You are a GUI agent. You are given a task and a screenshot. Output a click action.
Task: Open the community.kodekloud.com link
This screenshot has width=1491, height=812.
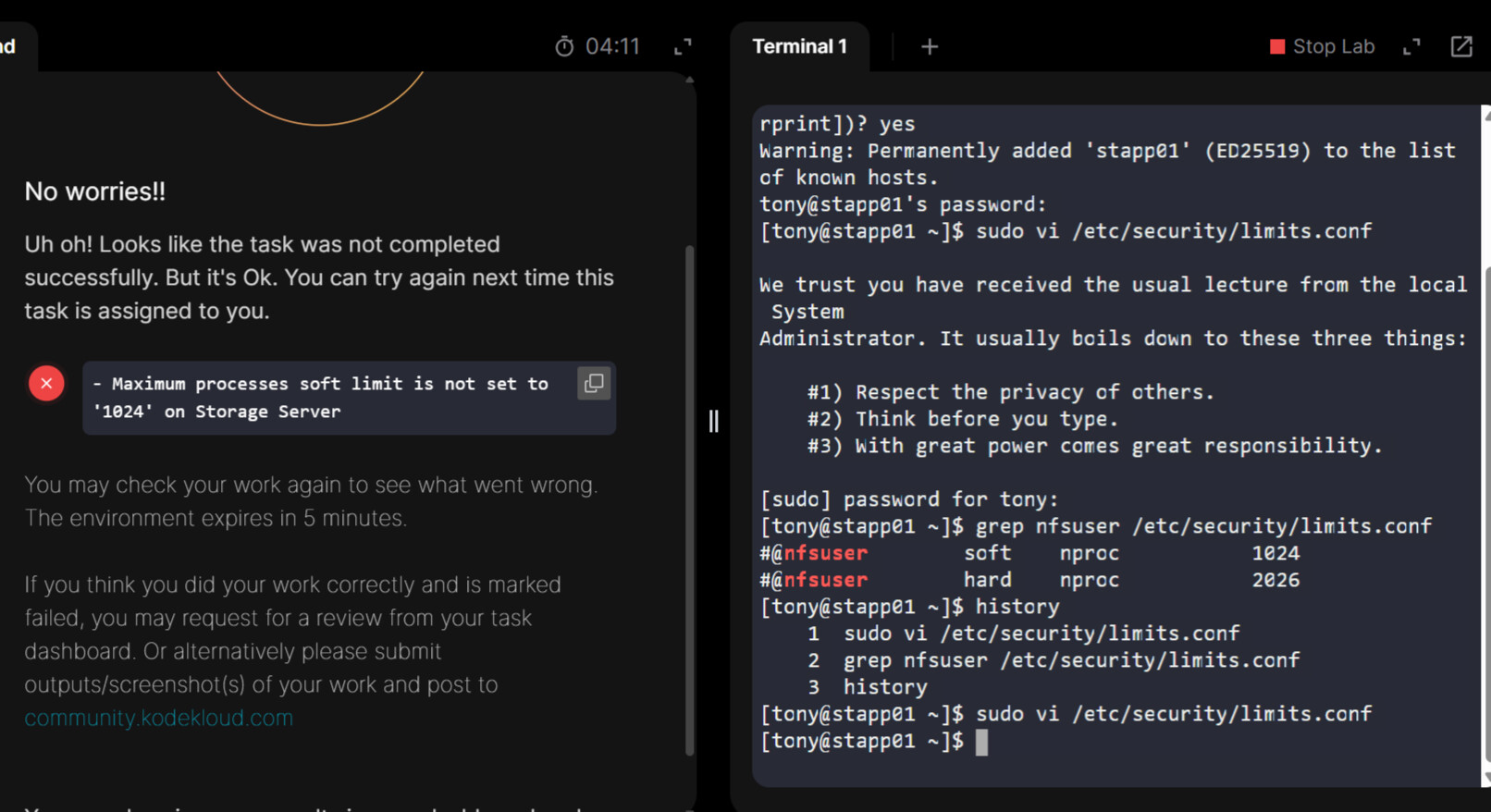pos(158,718)
